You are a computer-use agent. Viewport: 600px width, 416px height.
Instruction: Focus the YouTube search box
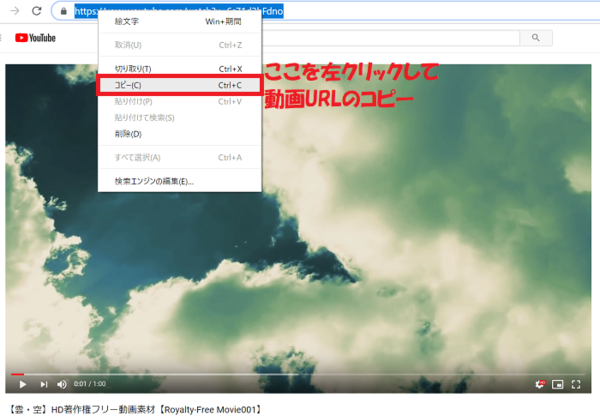[390, 38]
